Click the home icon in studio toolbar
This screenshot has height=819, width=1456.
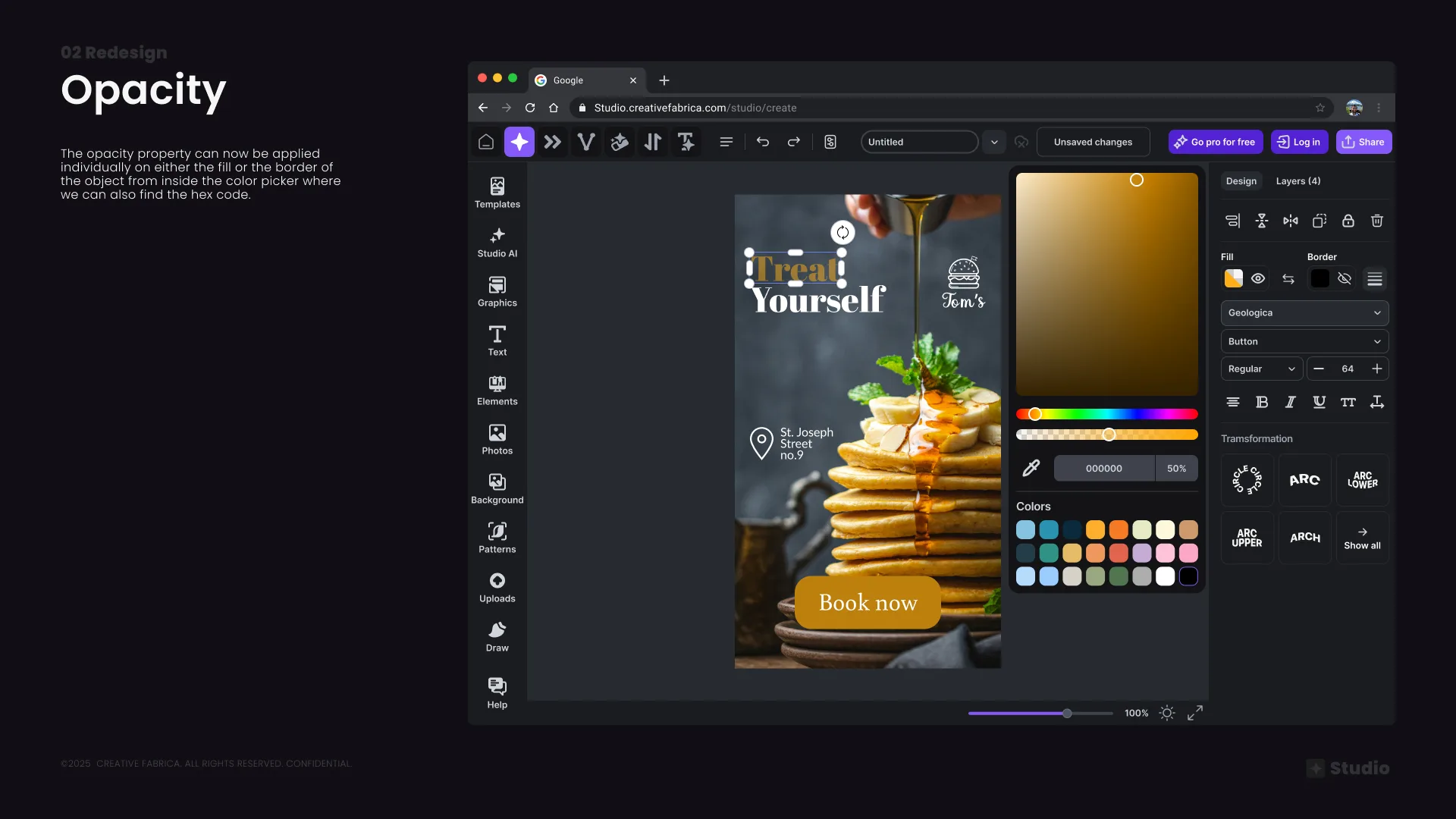486,142
